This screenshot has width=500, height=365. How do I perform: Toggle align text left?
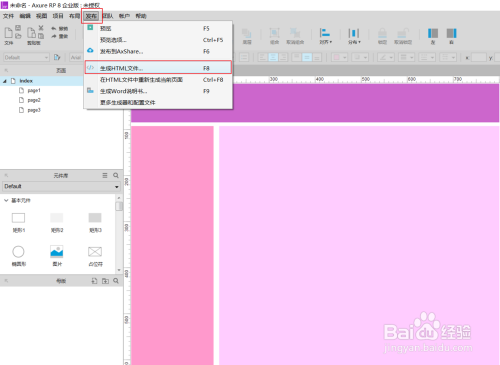point(263,57)
